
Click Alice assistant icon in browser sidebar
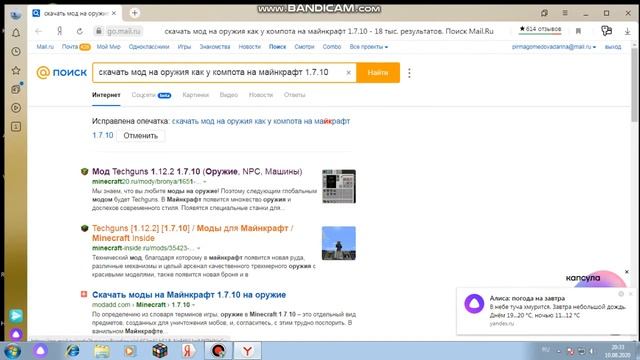click(x=16, y=334)
